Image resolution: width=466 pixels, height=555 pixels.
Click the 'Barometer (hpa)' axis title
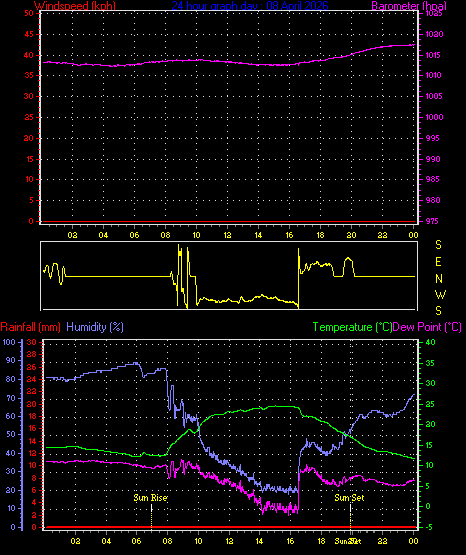409,6
